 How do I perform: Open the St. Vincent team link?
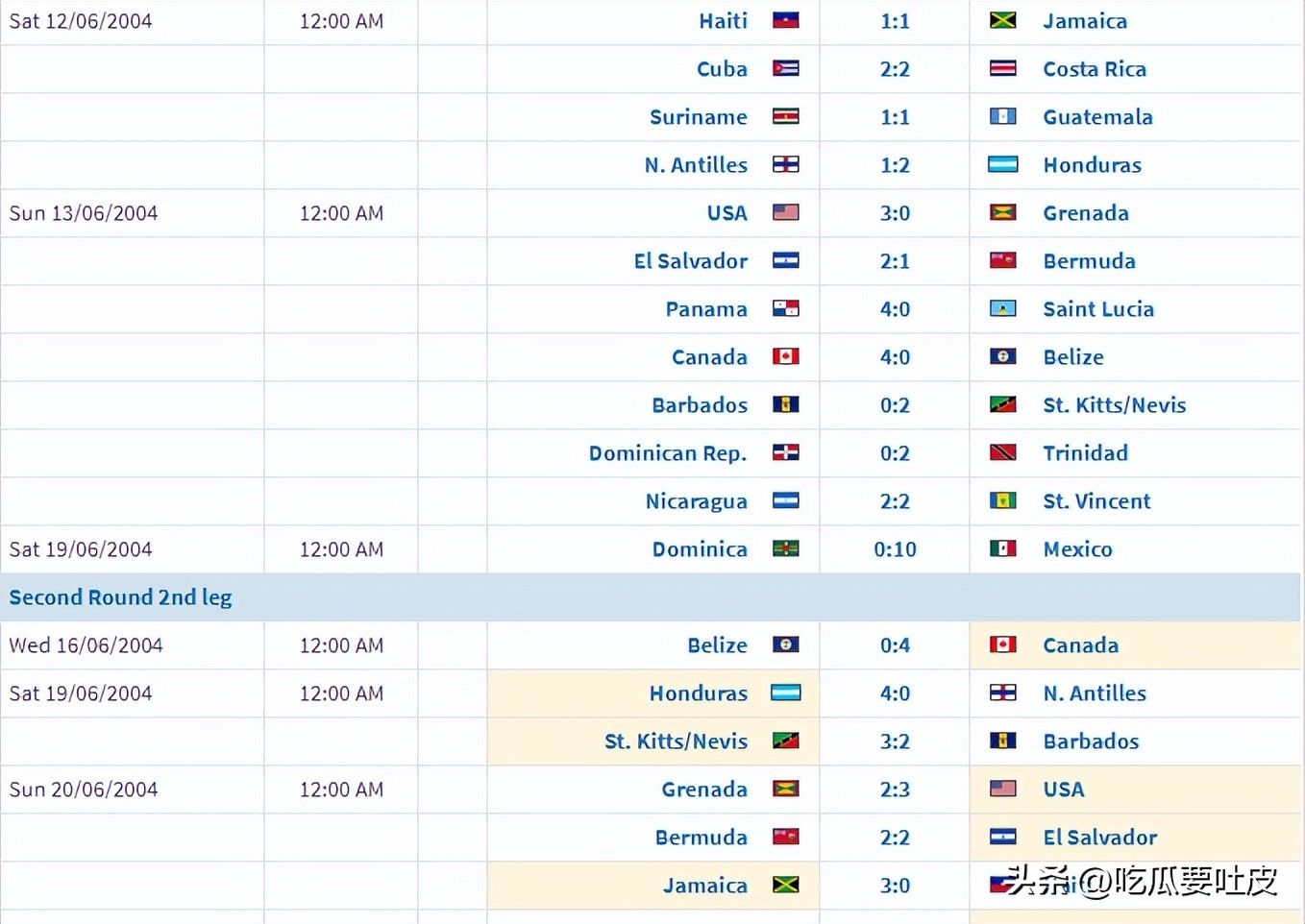pyautogui.click(x=1096, y=501)
